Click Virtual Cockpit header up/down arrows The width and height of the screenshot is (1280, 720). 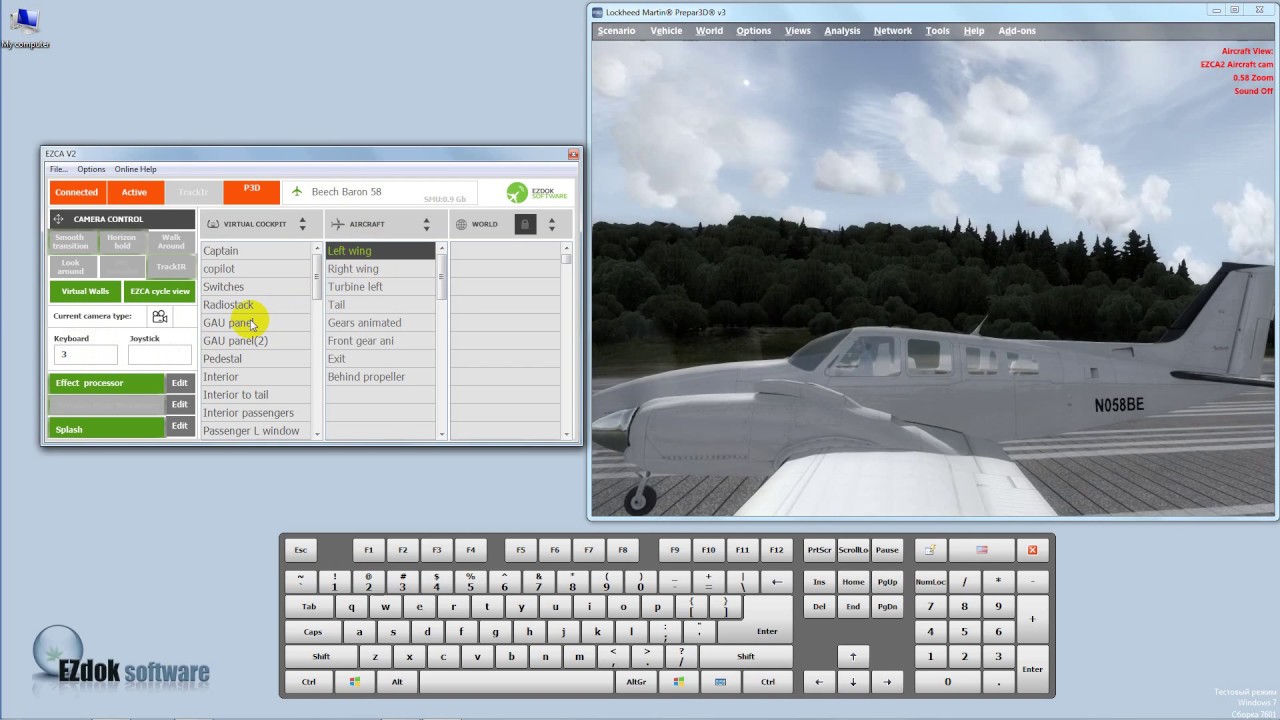pyautogui.click(x=303, y=224)
